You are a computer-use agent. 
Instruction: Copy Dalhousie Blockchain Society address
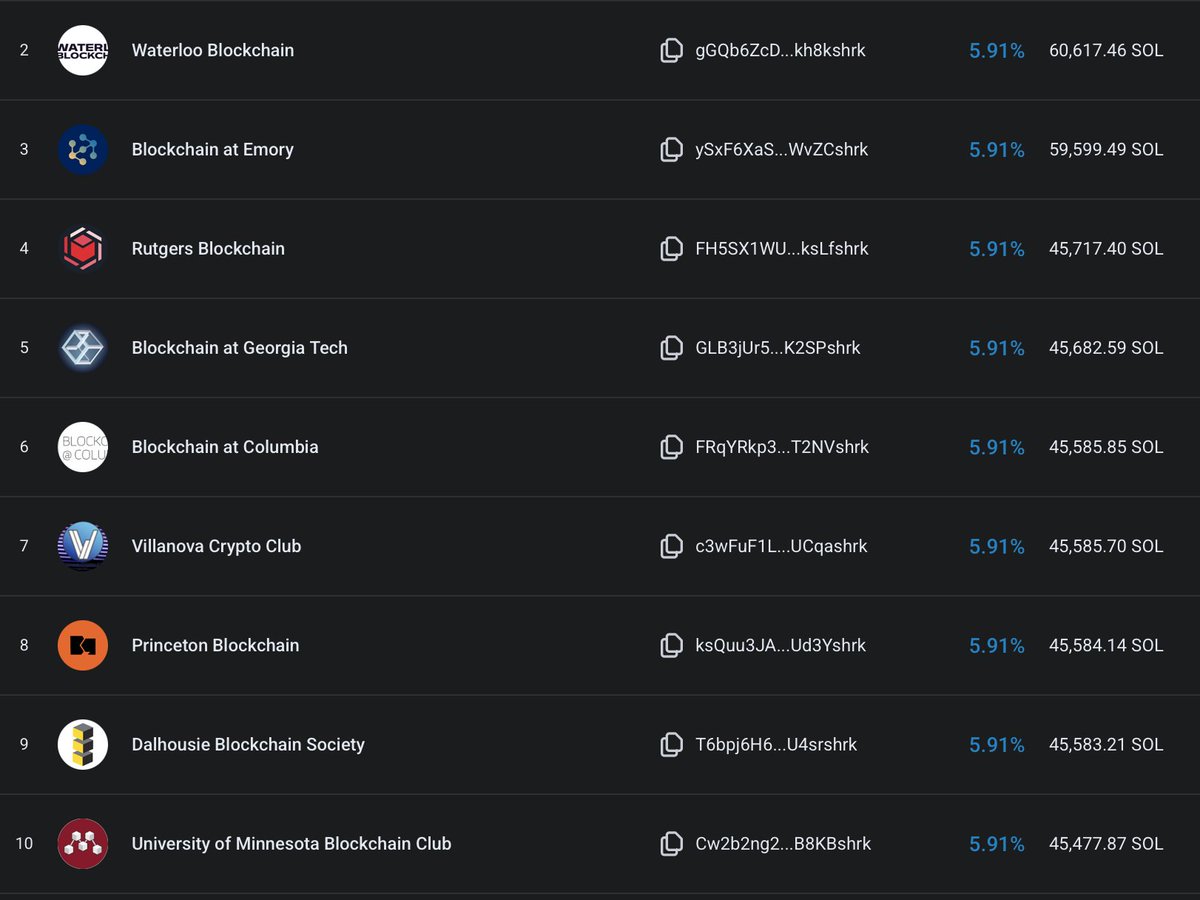click(x=672, y=744)
